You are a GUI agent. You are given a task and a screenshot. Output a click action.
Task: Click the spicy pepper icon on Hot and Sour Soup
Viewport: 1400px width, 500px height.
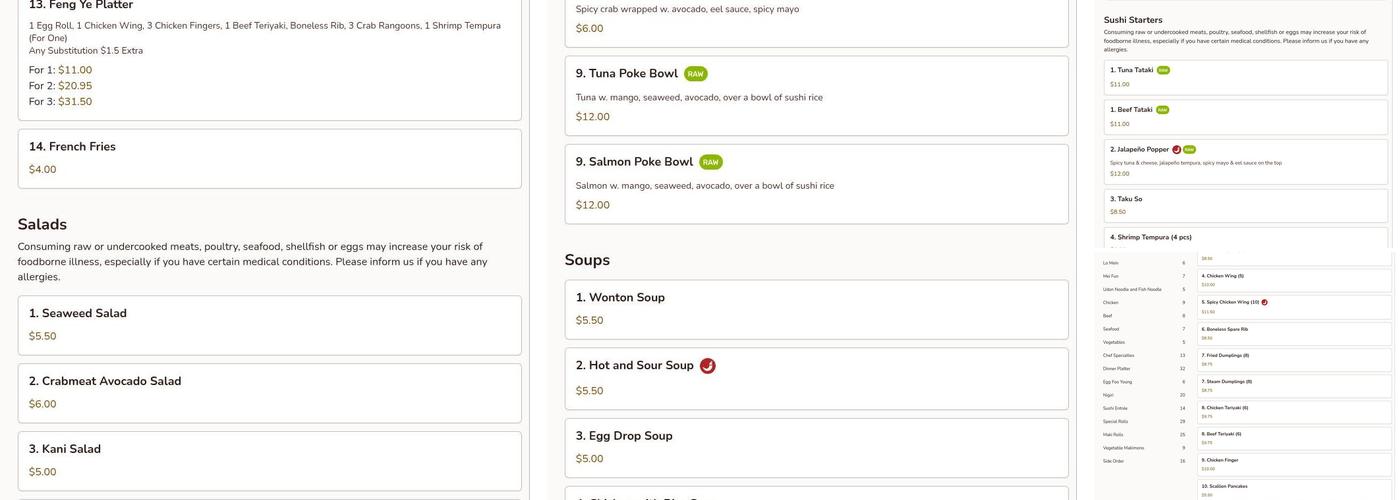click(707, 366)
